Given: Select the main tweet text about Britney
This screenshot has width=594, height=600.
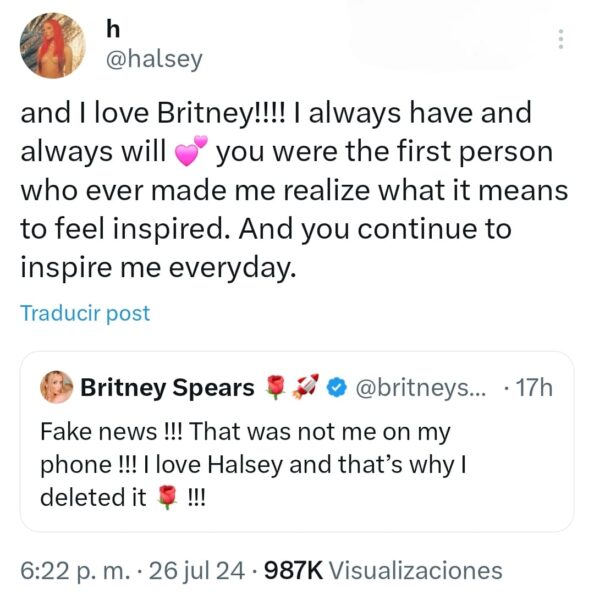Looking at the screenshot, I should click(x=294, y=190).
